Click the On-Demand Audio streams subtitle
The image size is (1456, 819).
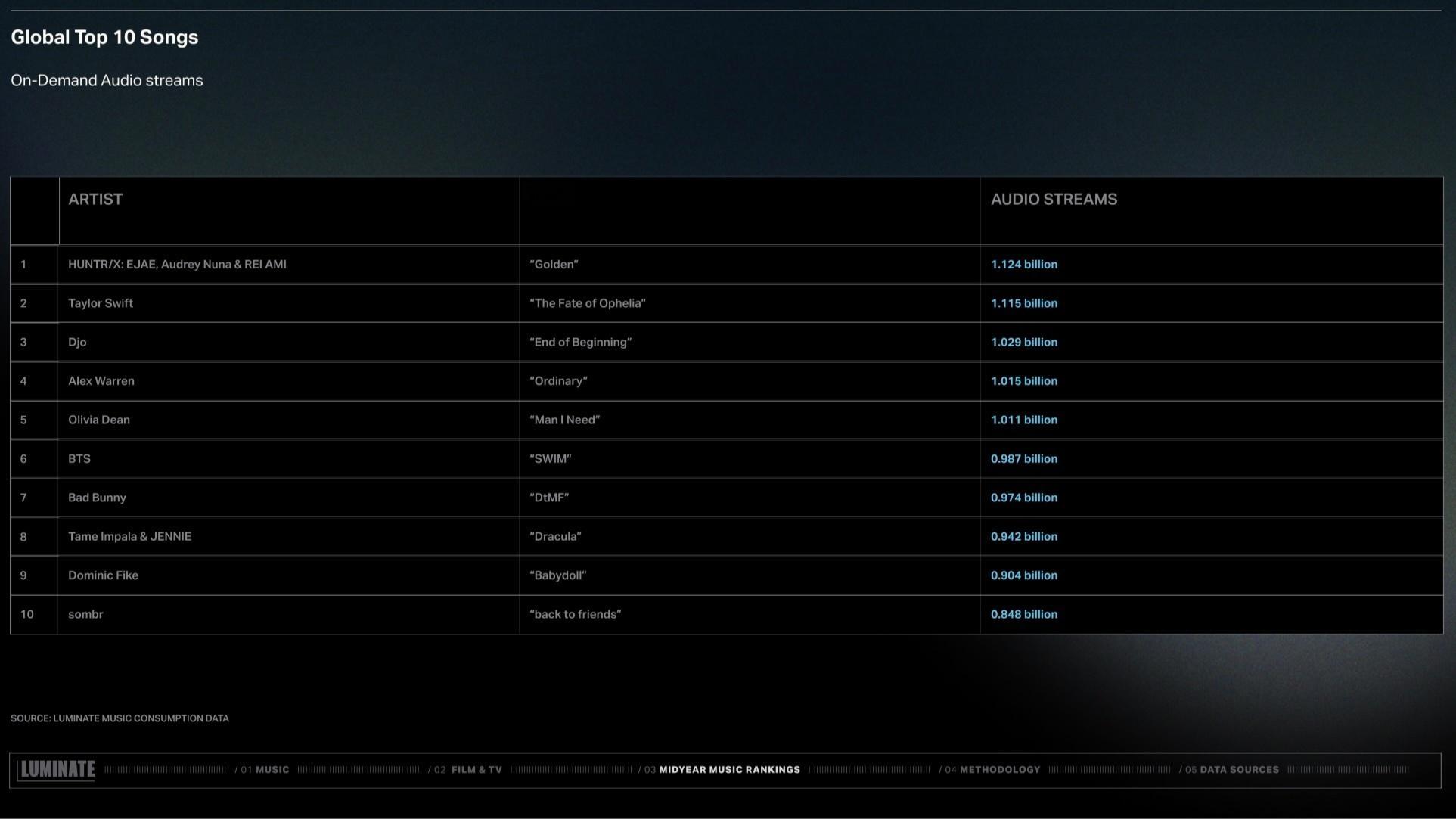pos(107,81)
